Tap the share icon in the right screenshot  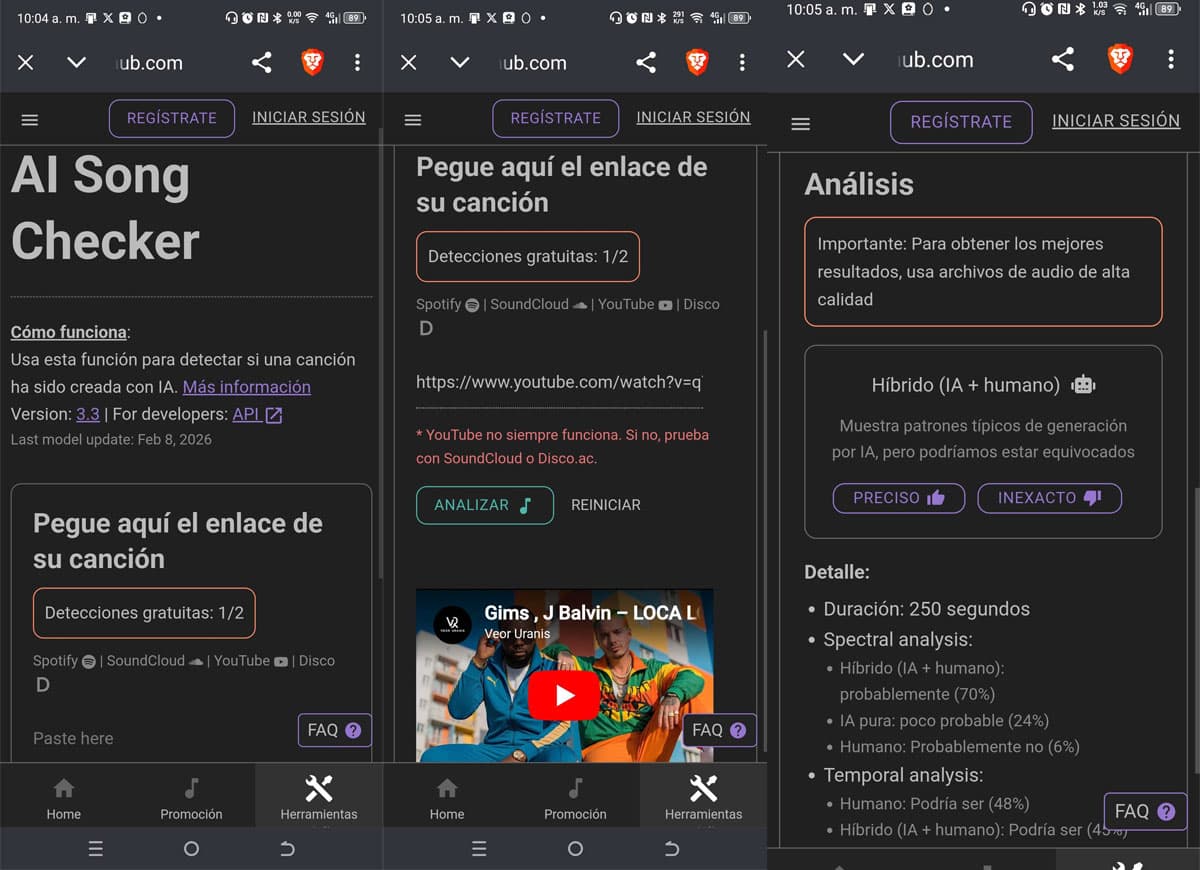pos(1063,59)
